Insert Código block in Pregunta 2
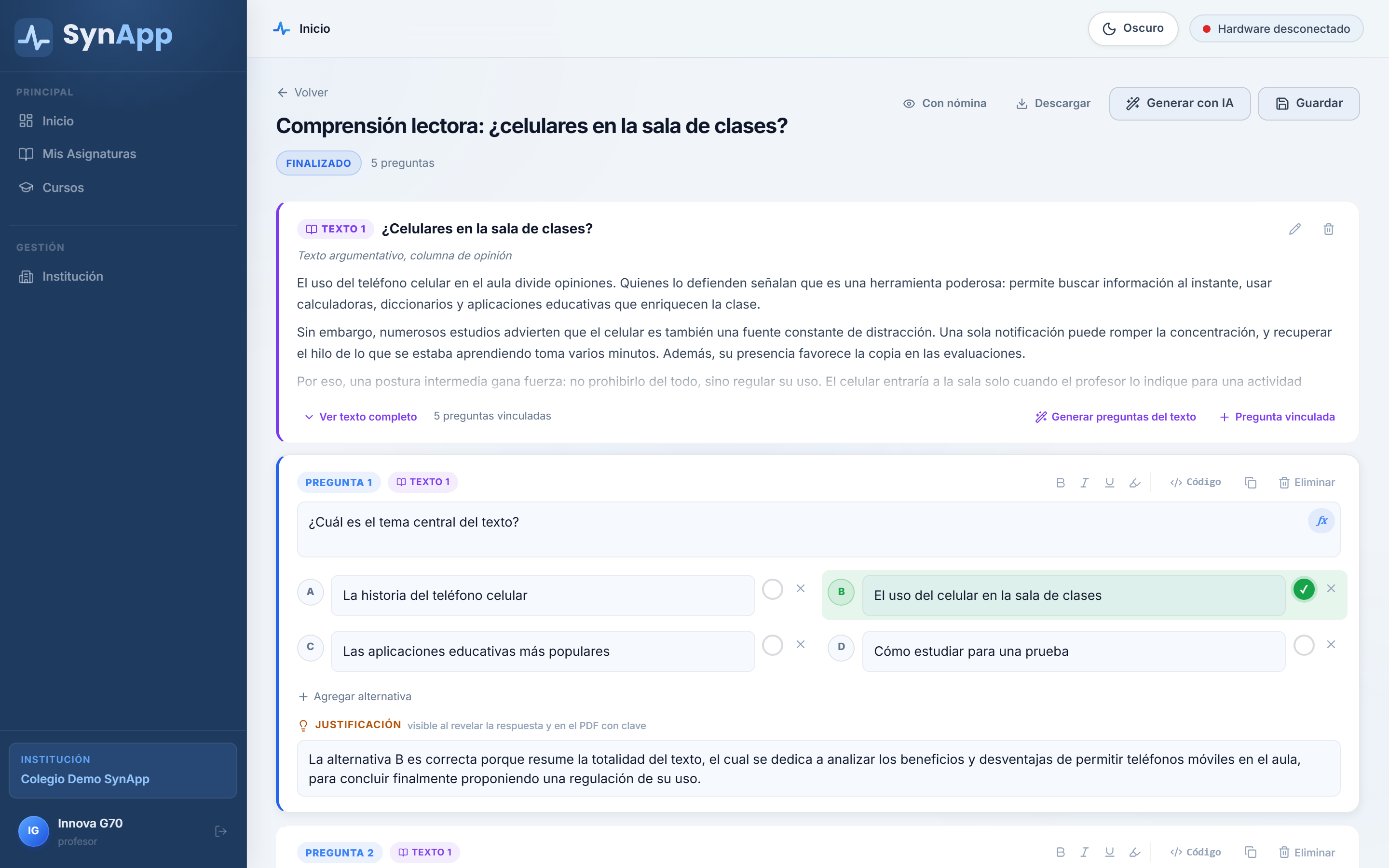 tap(1195, 852)
